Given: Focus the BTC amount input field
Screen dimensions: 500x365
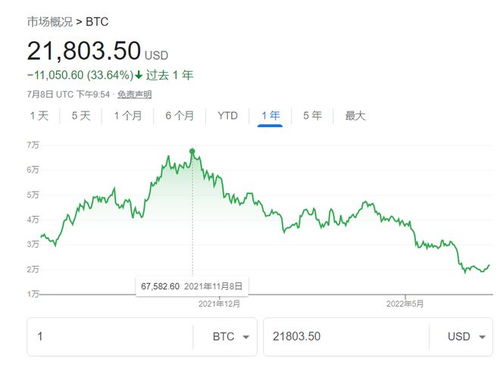Looking at the screenshot, I should pyautogui.click(x=110, y=337).
